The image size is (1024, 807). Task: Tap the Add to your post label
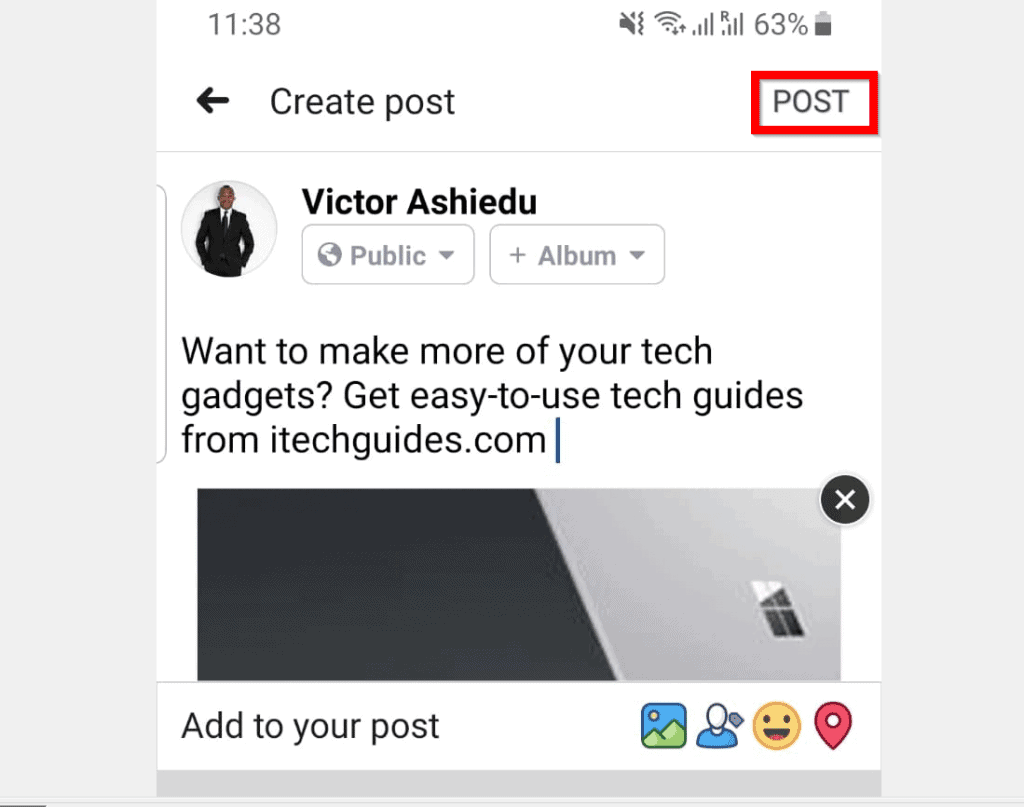pos(310,726)
